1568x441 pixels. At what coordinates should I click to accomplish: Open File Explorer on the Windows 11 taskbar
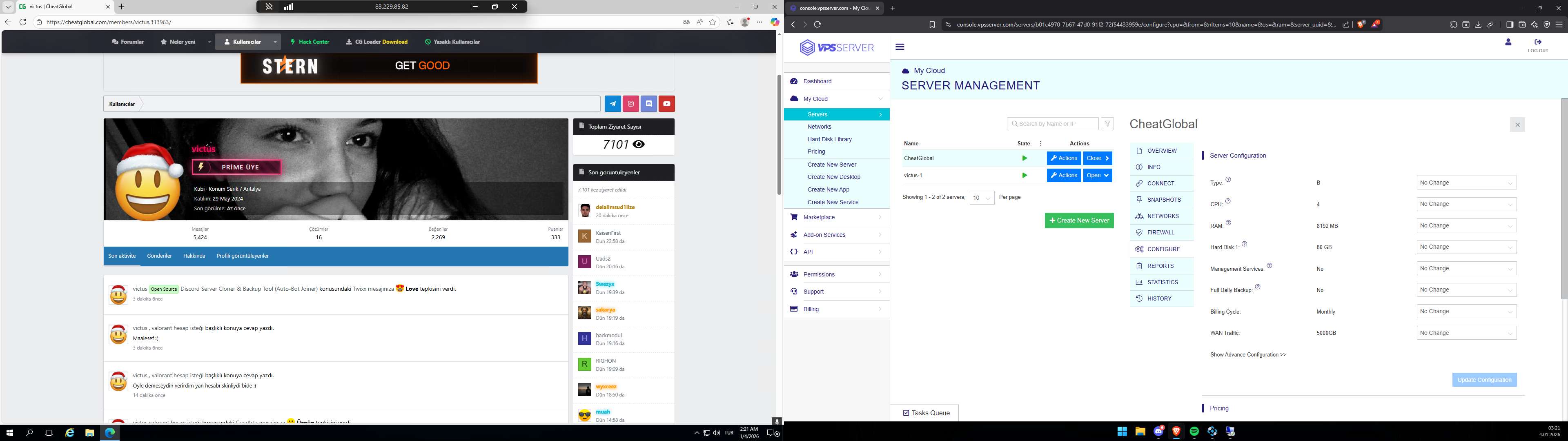pos(1140,432)
